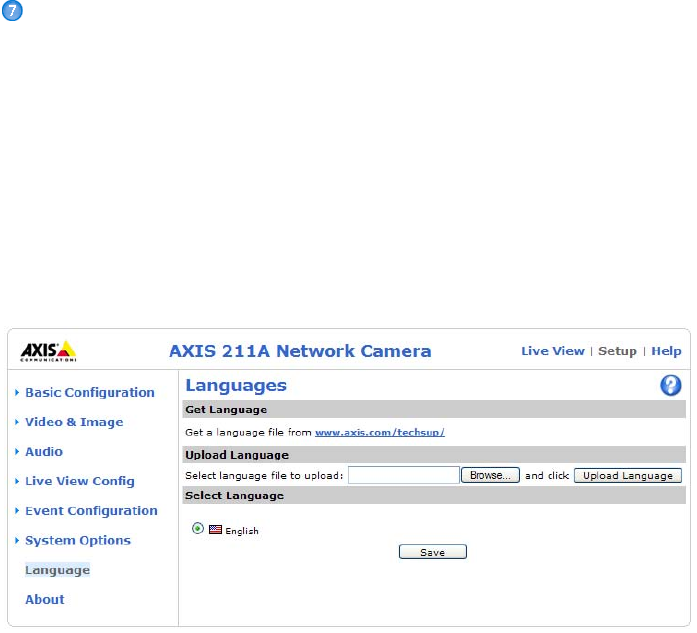Select the English language radio button

pos(197,530)
